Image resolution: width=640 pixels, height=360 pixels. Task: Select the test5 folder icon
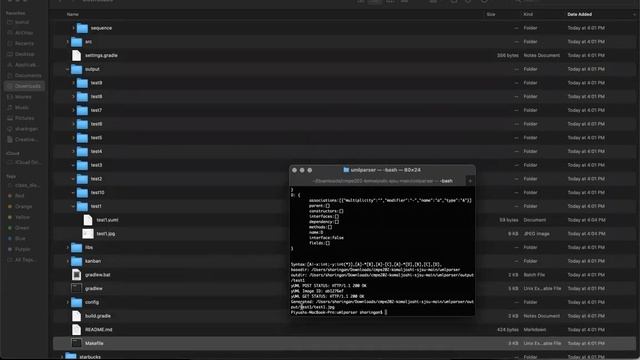82,138
